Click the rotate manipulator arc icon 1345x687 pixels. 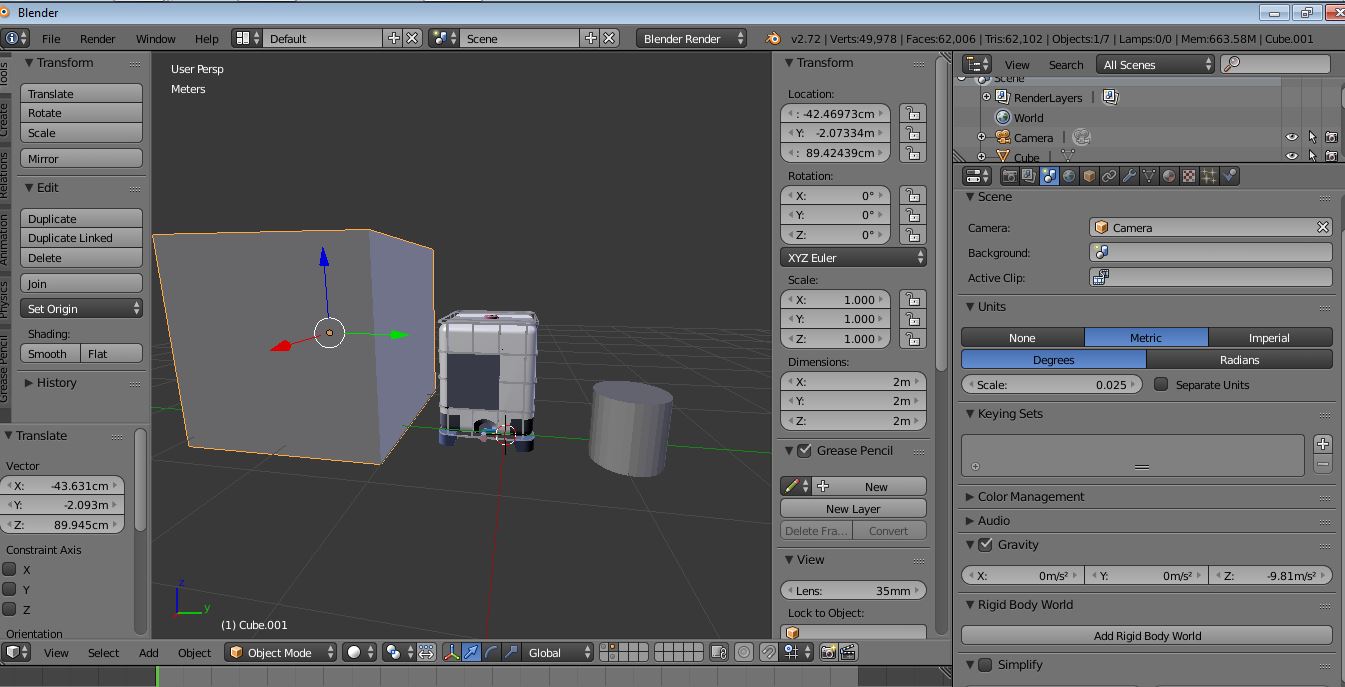(491, 652)
